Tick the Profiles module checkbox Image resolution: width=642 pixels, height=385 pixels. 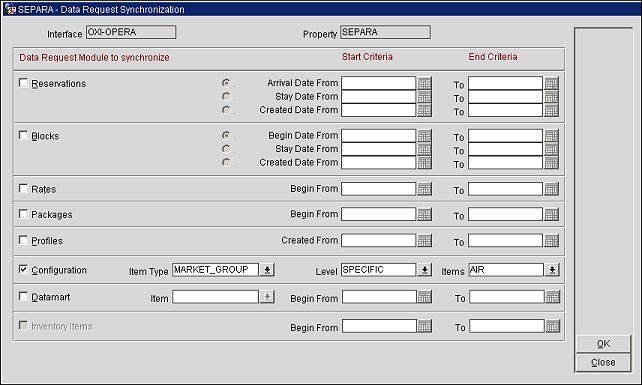click(23, 240)
